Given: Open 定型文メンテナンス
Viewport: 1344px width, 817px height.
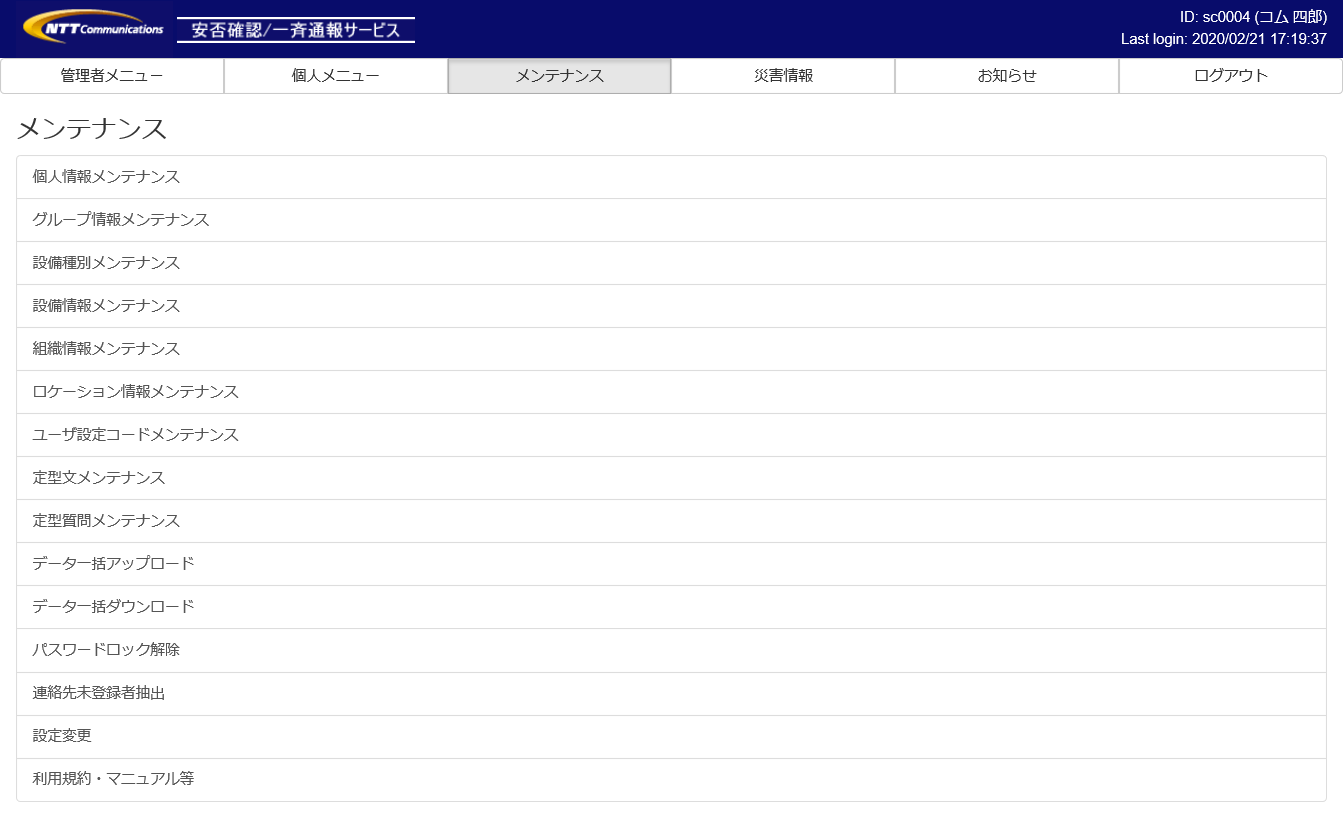Looking at the screenshot, I should point(99,478).
